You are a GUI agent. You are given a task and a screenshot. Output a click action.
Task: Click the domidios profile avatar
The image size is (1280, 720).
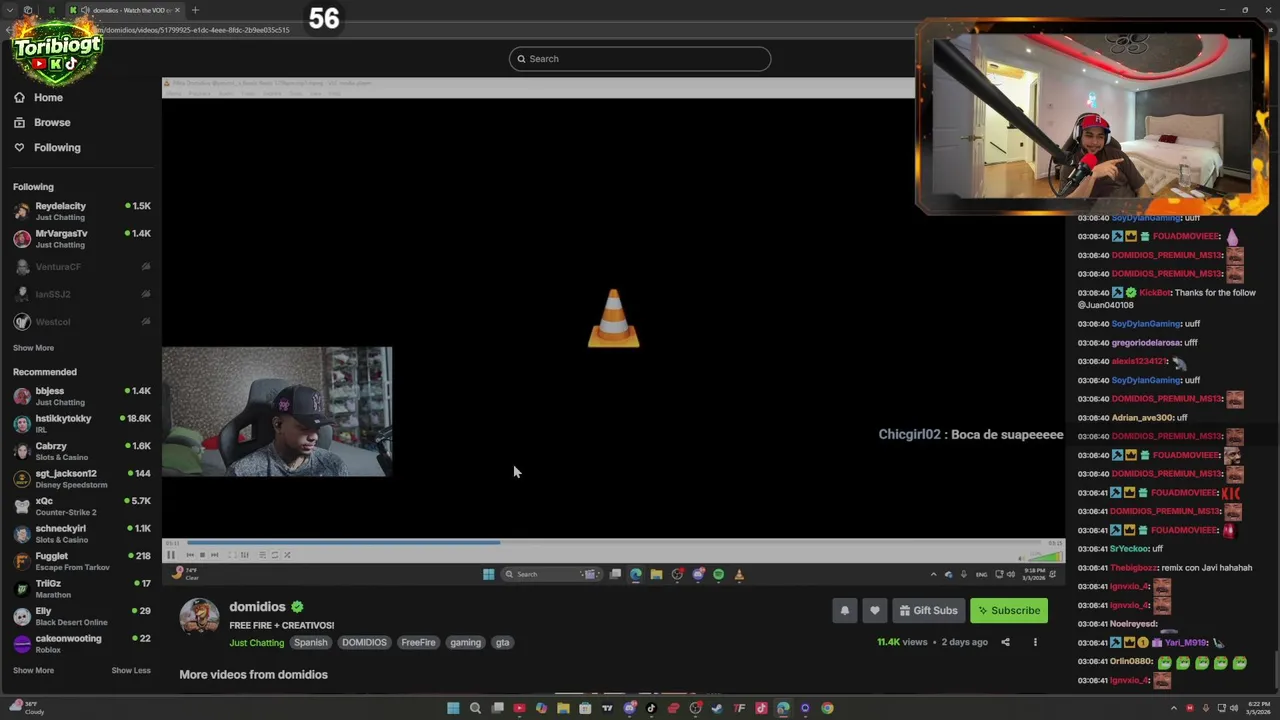(199, 617)
